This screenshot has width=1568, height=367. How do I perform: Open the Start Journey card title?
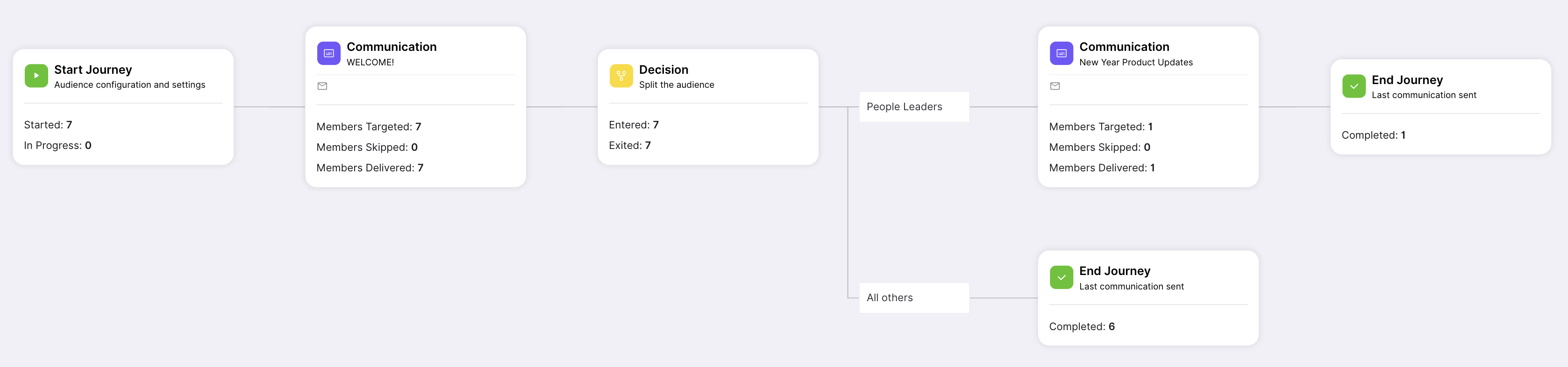coord(93,70)
